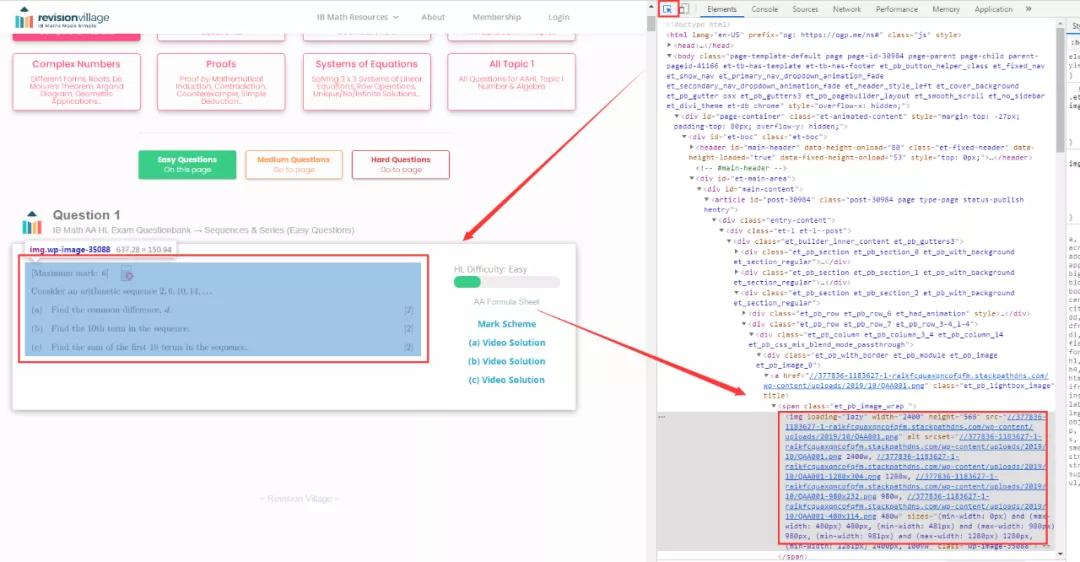The image size is (1080, 562).
Task: Open the IB Math Resources dropdown menu
Action: 357,17
